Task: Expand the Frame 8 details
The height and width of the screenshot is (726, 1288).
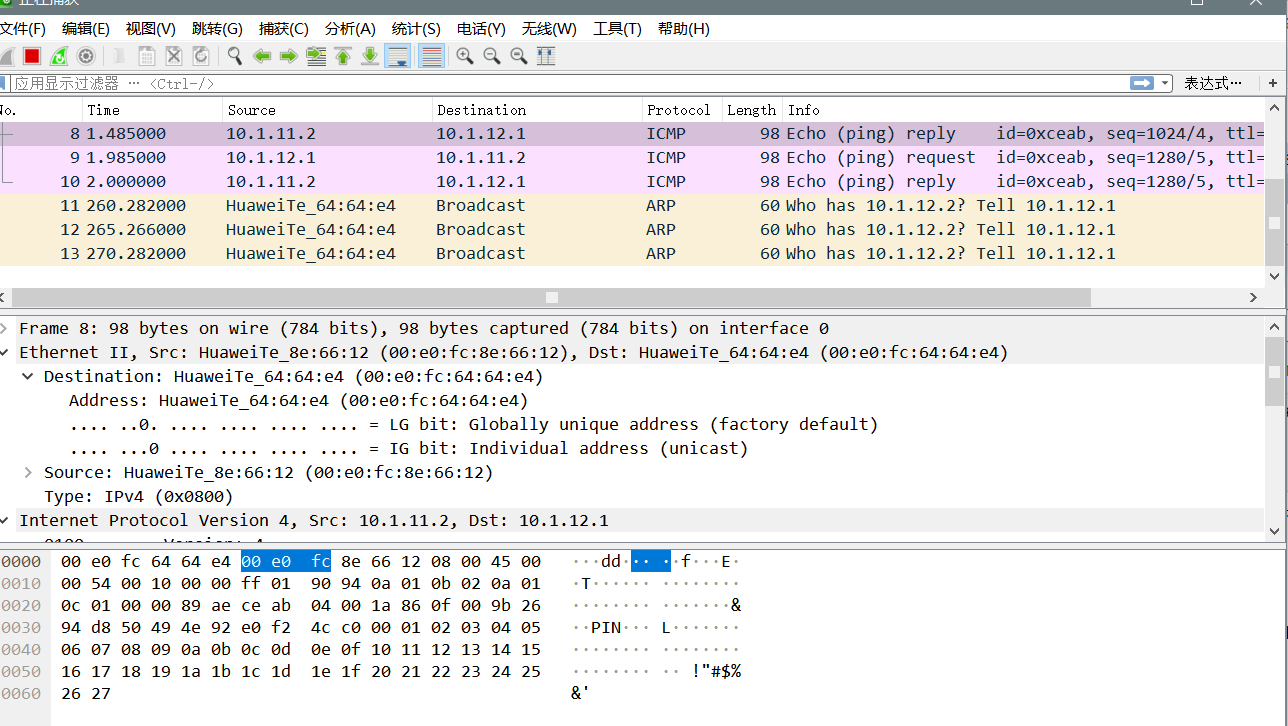Action: (x=6, y=329)
